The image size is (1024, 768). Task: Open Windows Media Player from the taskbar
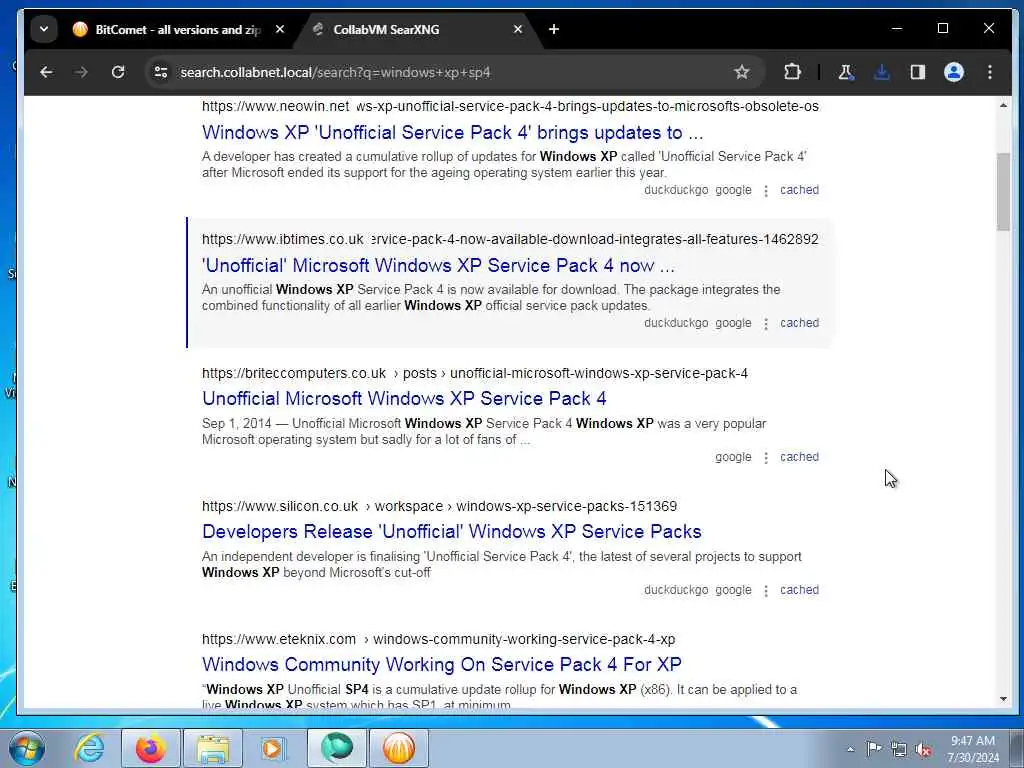[272, 748]
